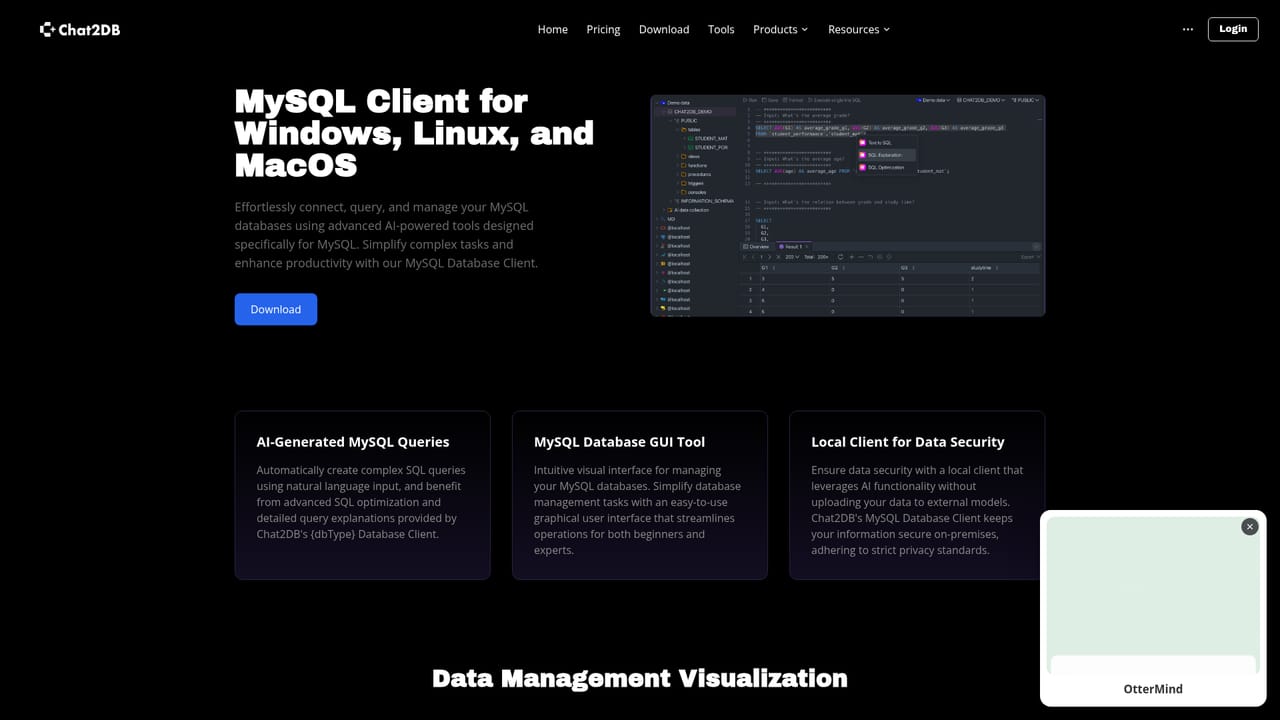Click the "Effortlessly connect, query, and manage" paragraph
This screenshot has width=1280, height=720.
tap(386, 235)
